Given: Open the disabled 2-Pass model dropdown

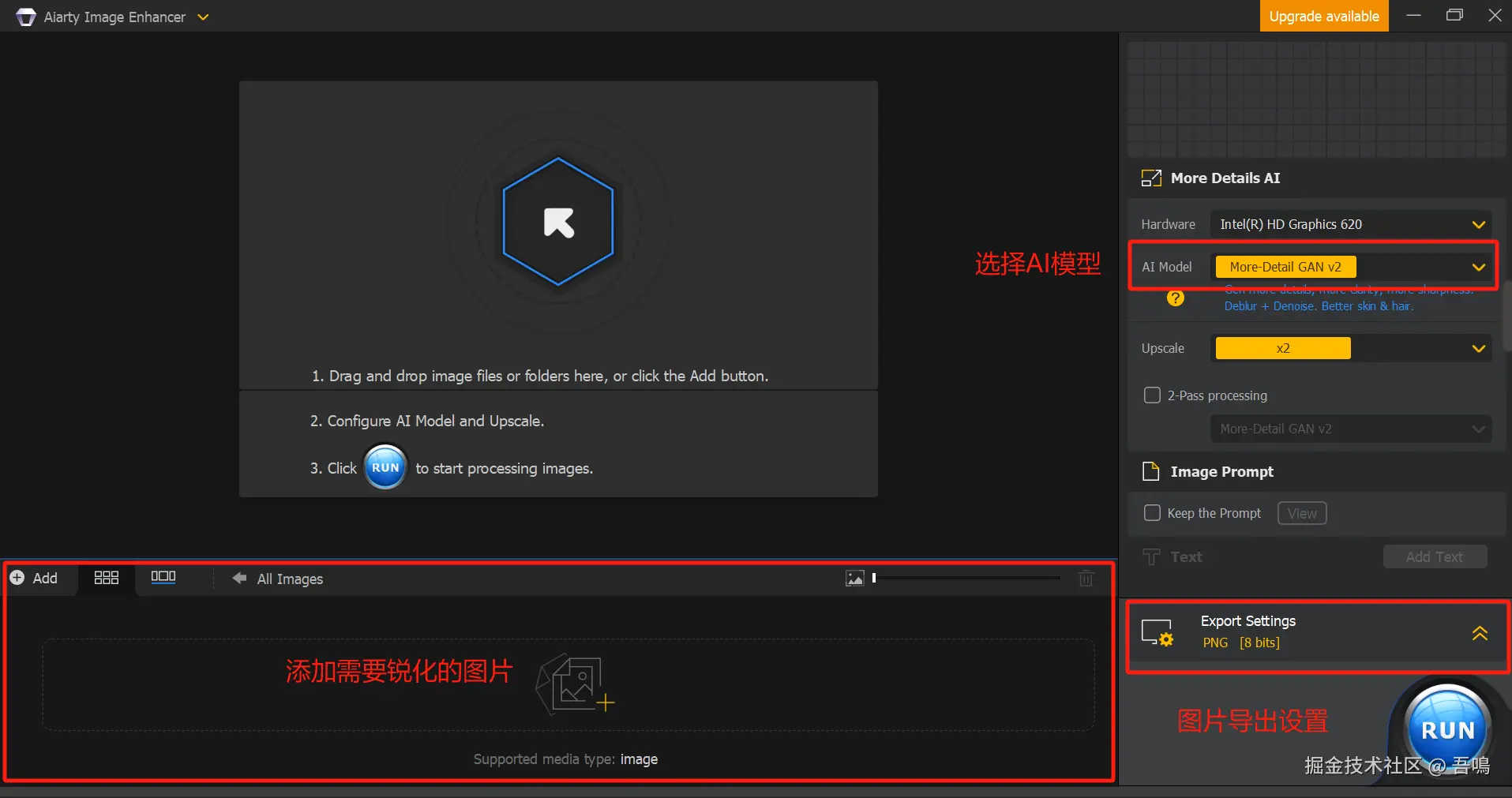Looking at the screenshot, I should pos(1351,429).
